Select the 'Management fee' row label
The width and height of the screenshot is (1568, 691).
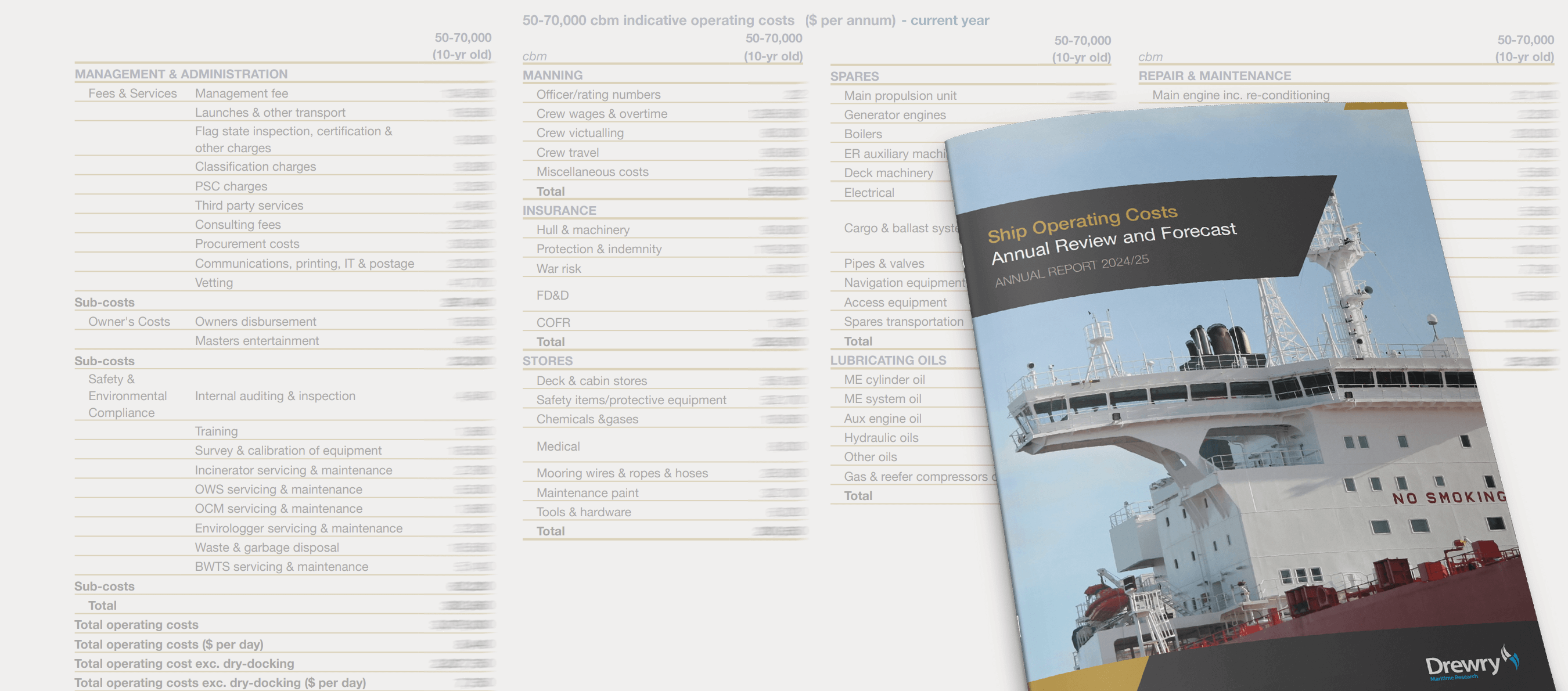point(242,93)
